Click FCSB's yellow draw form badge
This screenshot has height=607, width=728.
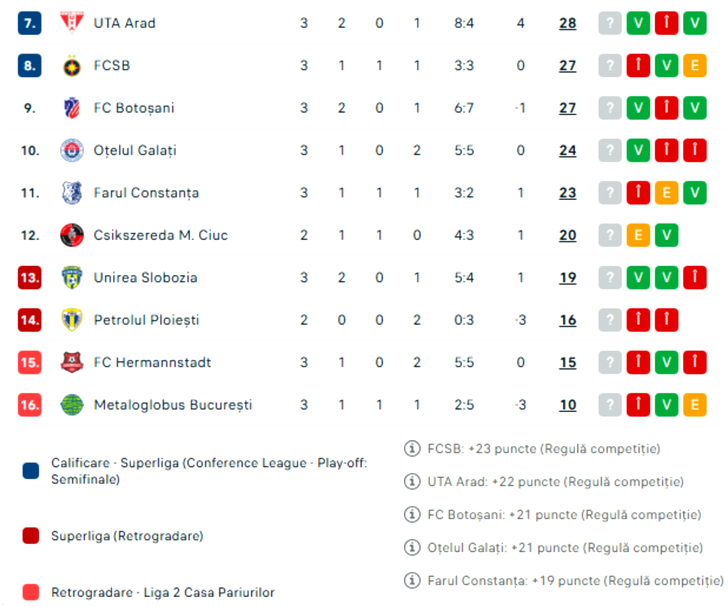tap(695, 66)
